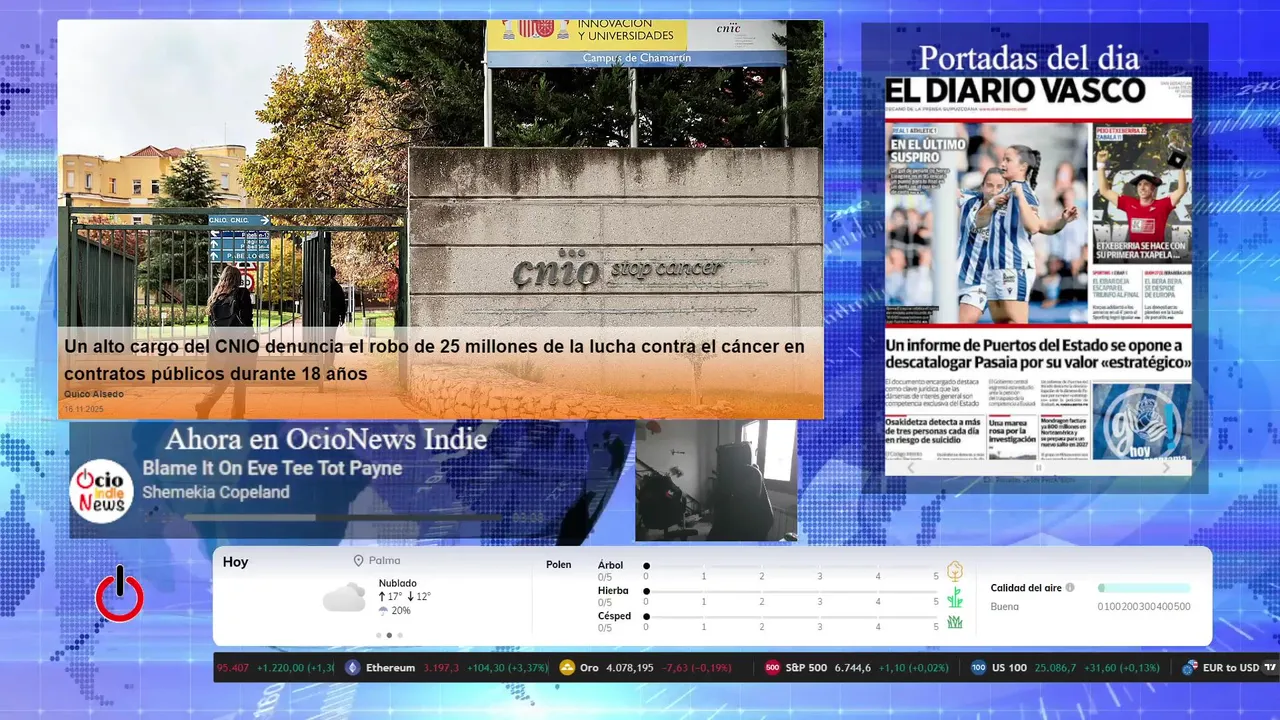Screen dimensions: 1280x720
Task: Click the Ethereum price 3.197,3
Action: click(441, 668)
